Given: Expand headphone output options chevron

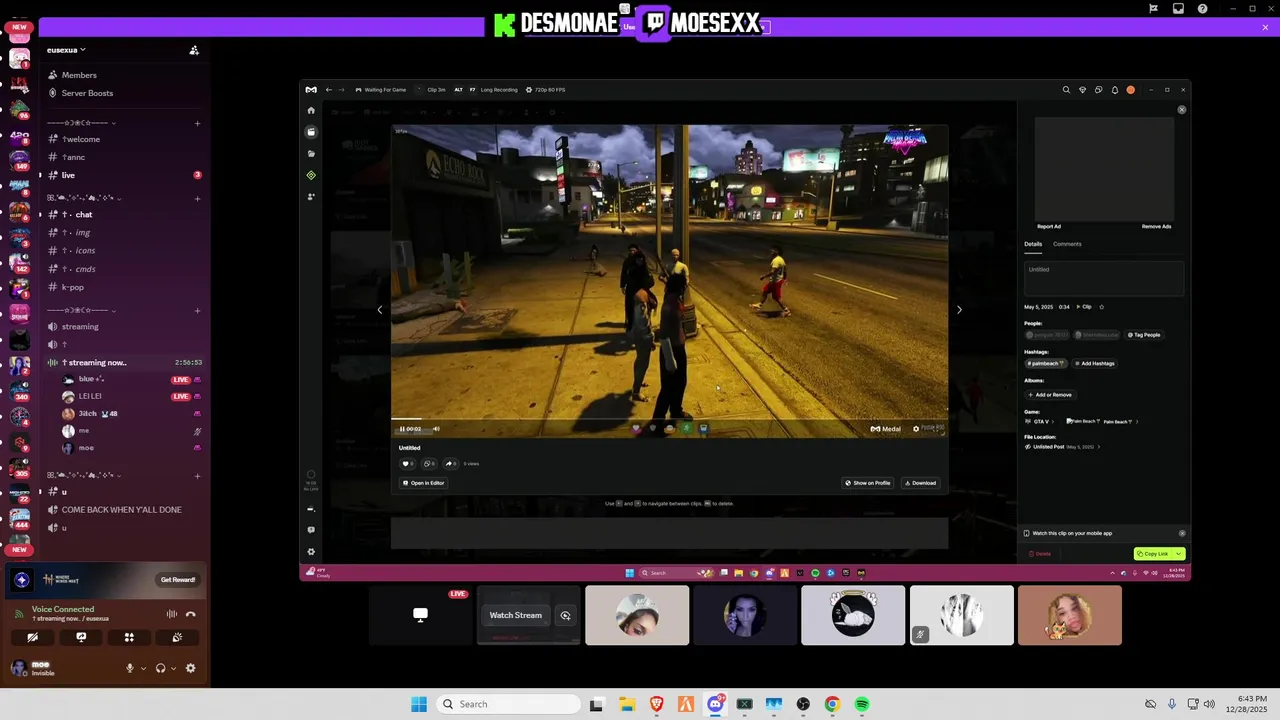Looking at the screenshot, I should (x=173, y=668).
